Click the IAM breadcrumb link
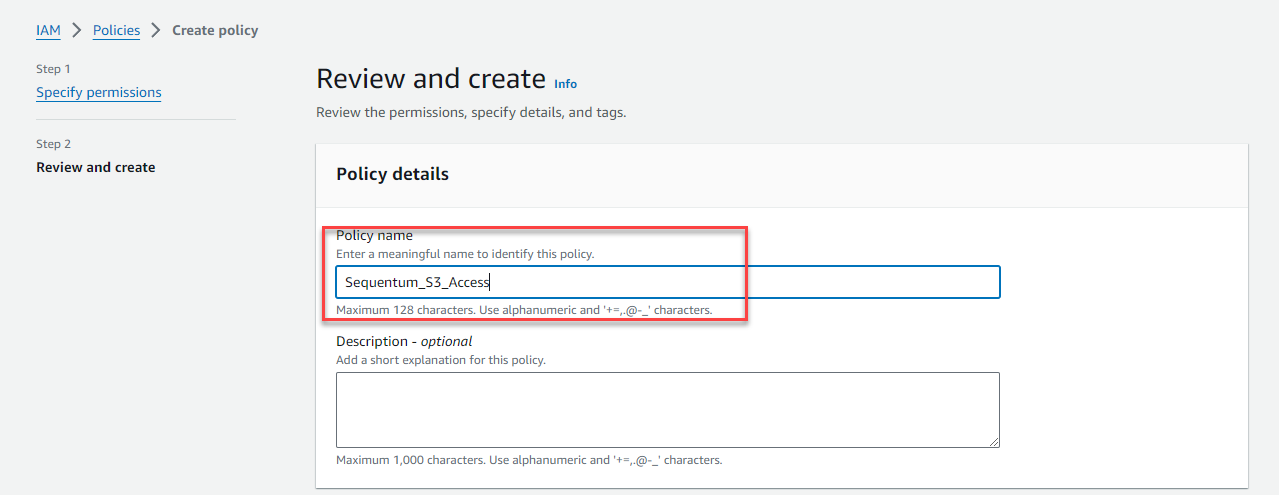This screenshot has height=495, width=1279. point(48,30)
